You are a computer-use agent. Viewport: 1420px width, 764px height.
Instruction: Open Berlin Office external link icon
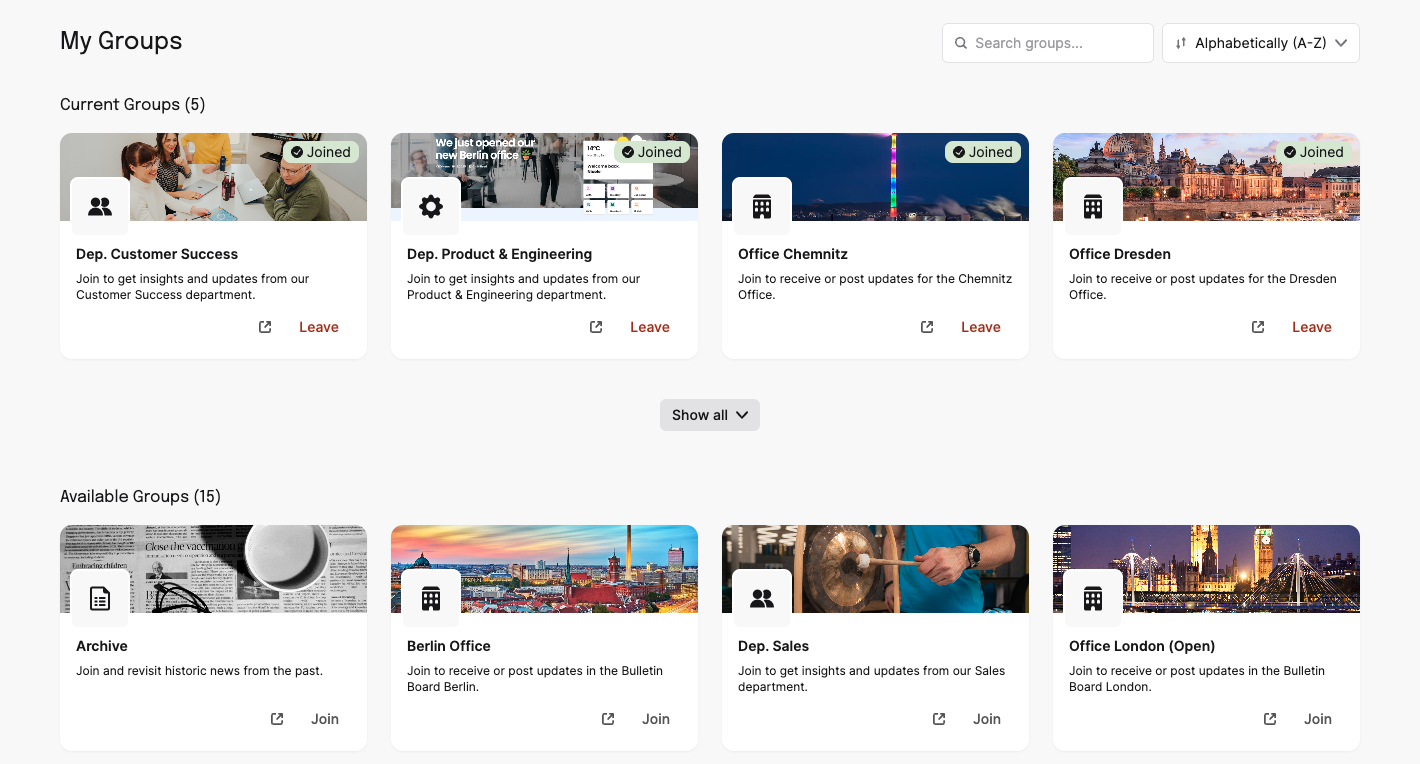click(x=608, y=719)
